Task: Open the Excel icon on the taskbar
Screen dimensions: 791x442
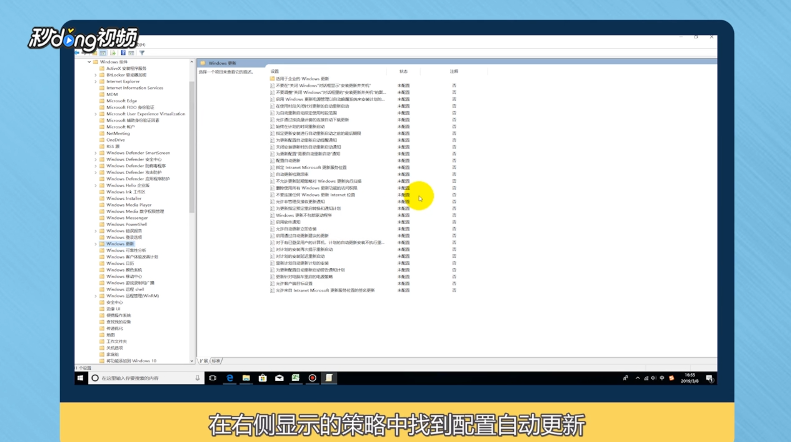Action: click(296, 378)
